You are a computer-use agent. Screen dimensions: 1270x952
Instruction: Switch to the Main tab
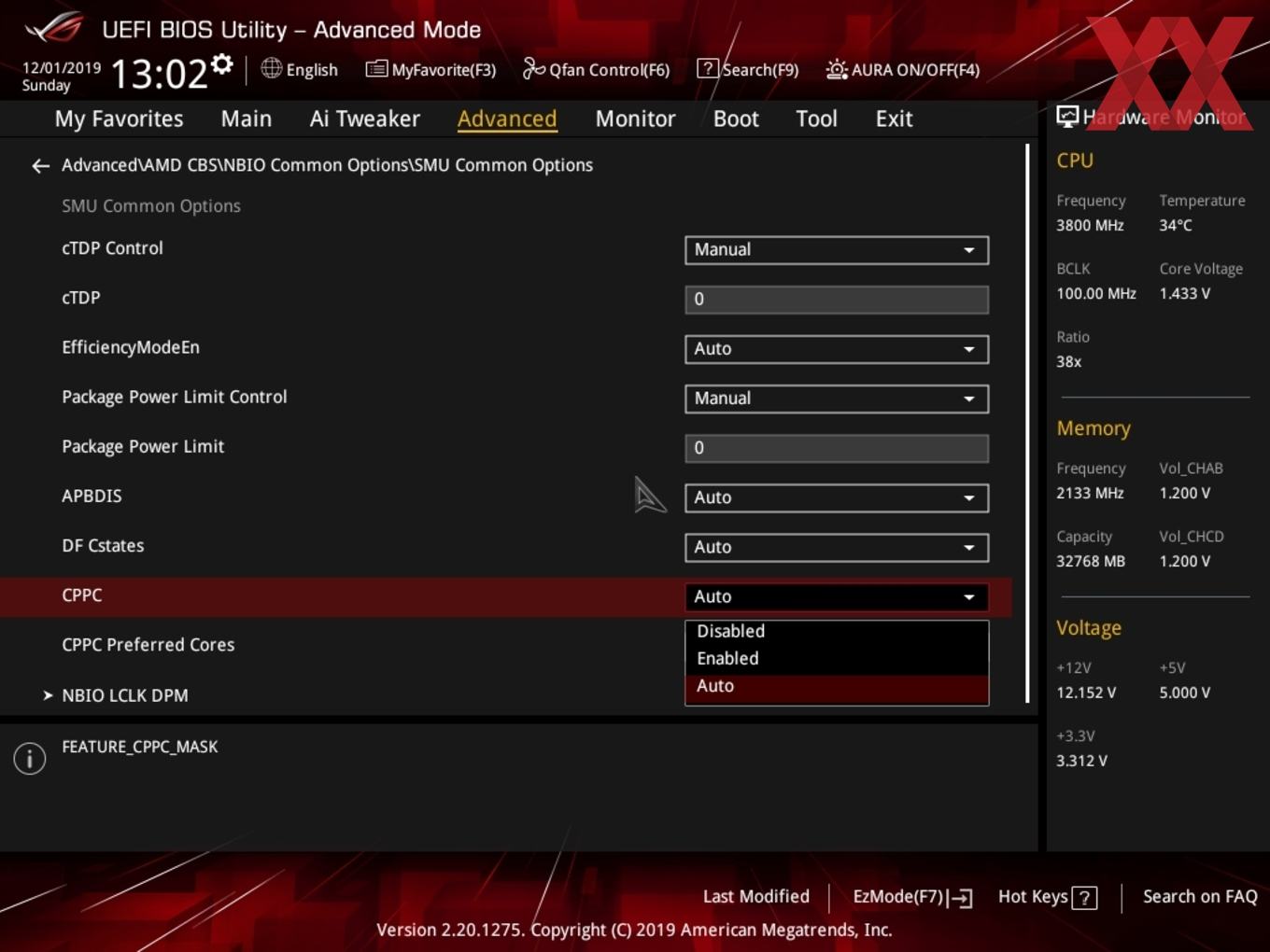click(x=247, y=119)
